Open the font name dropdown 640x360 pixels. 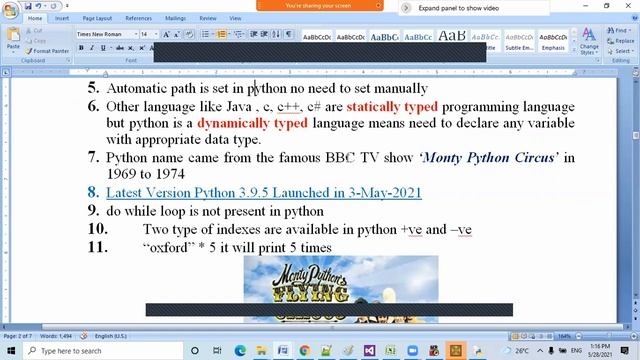point(136,34)
